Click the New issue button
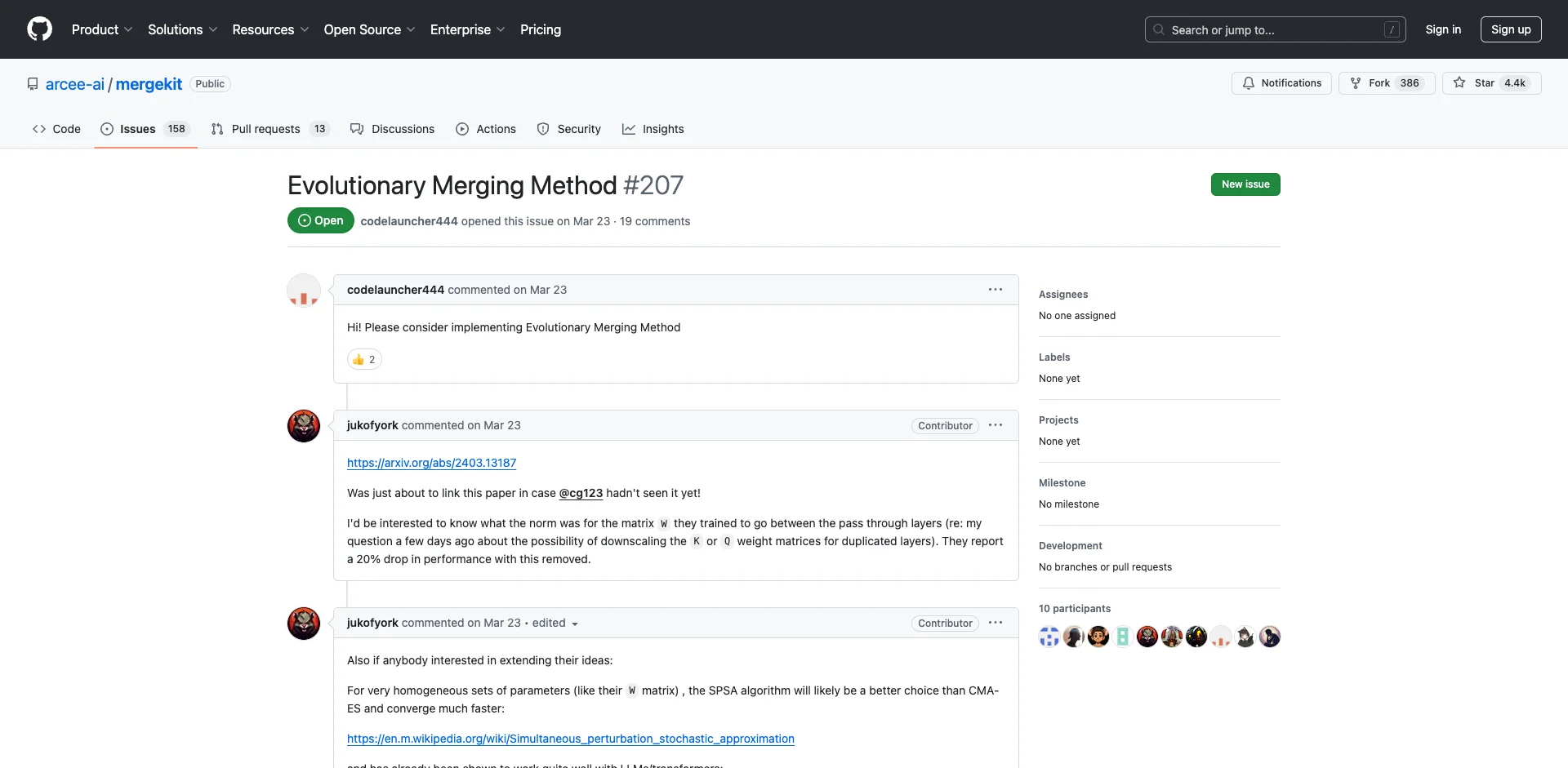 1245,184
